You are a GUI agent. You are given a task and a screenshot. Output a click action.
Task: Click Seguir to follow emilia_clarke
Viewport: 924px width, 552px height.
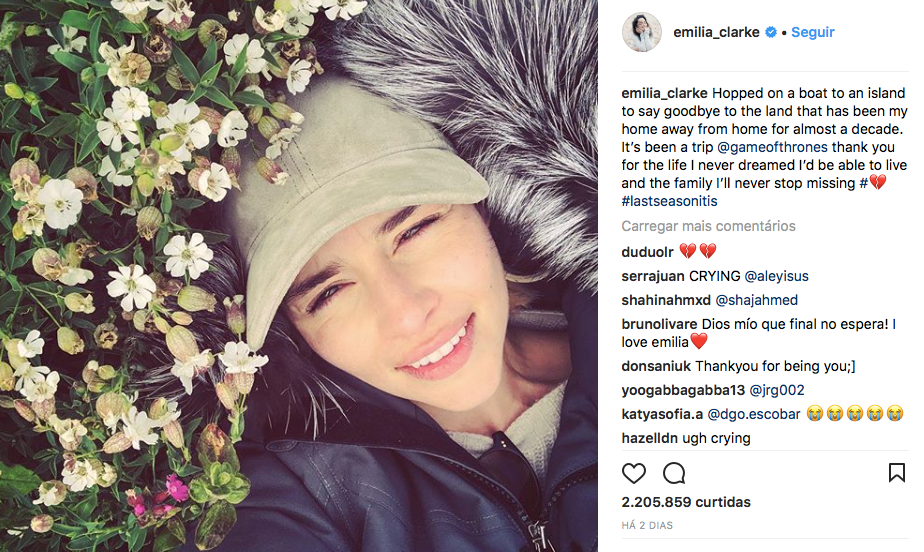tap(813, 32)
